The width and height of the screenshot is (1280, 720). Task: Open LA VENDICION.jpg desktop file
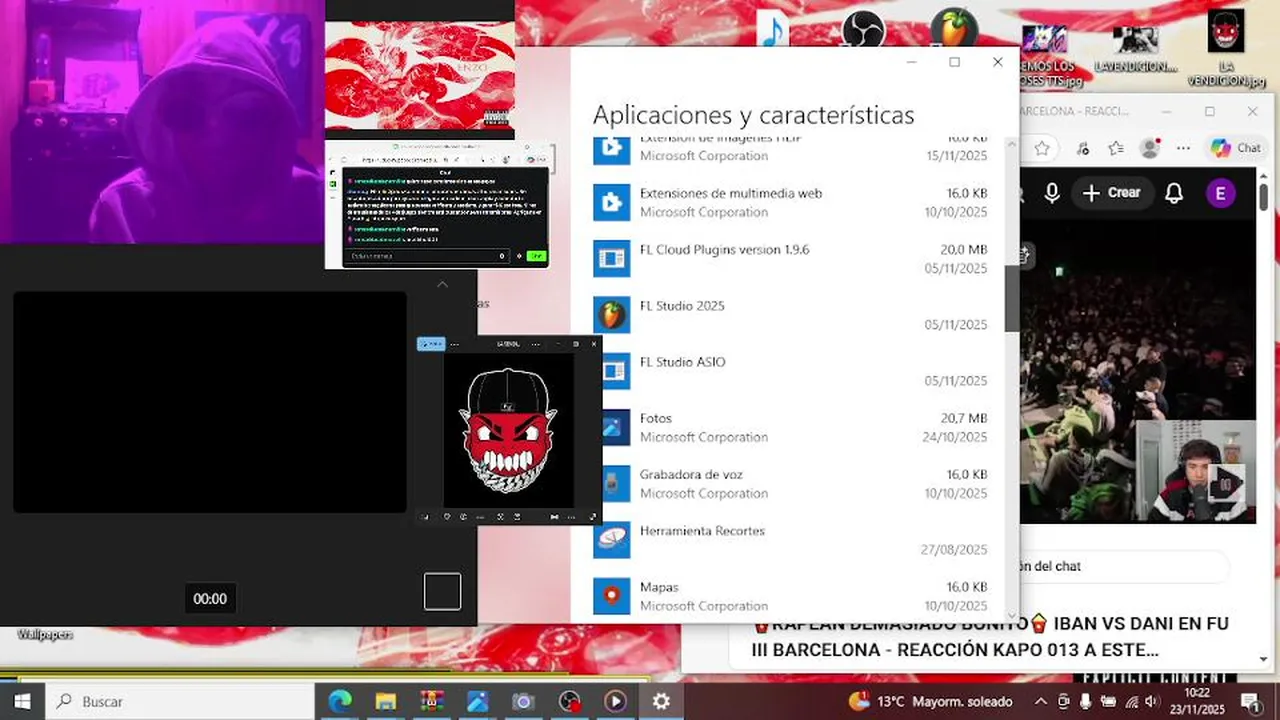(x=1226, y=45)
